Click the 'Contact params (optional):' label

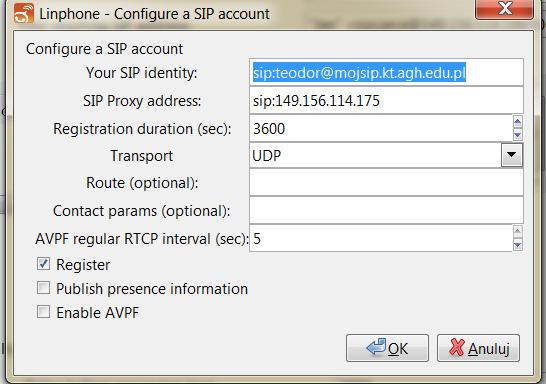(141, 211)
